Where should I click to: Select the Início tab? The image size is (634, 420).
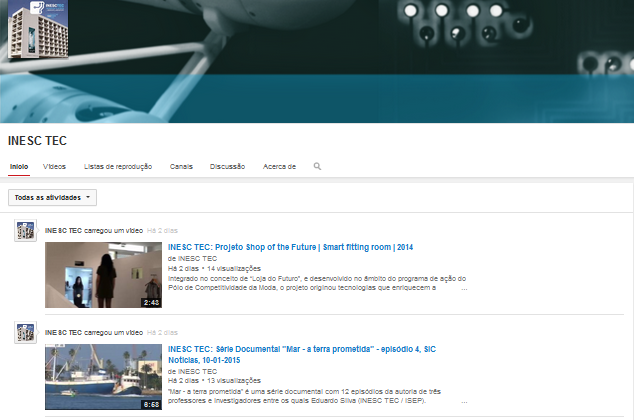[x=19, y=167]
